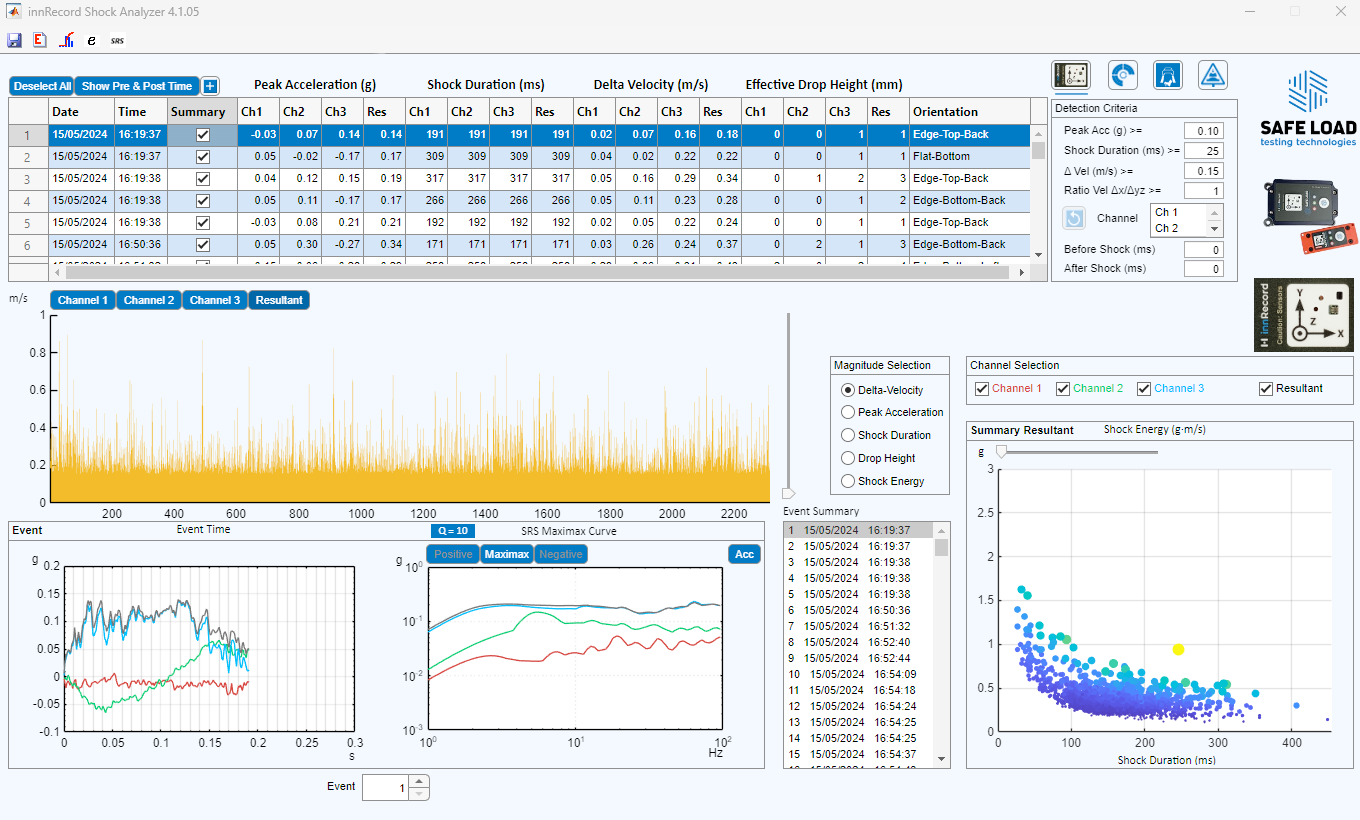
Task: Select the blue car icon button
Action: point(1167,75)
